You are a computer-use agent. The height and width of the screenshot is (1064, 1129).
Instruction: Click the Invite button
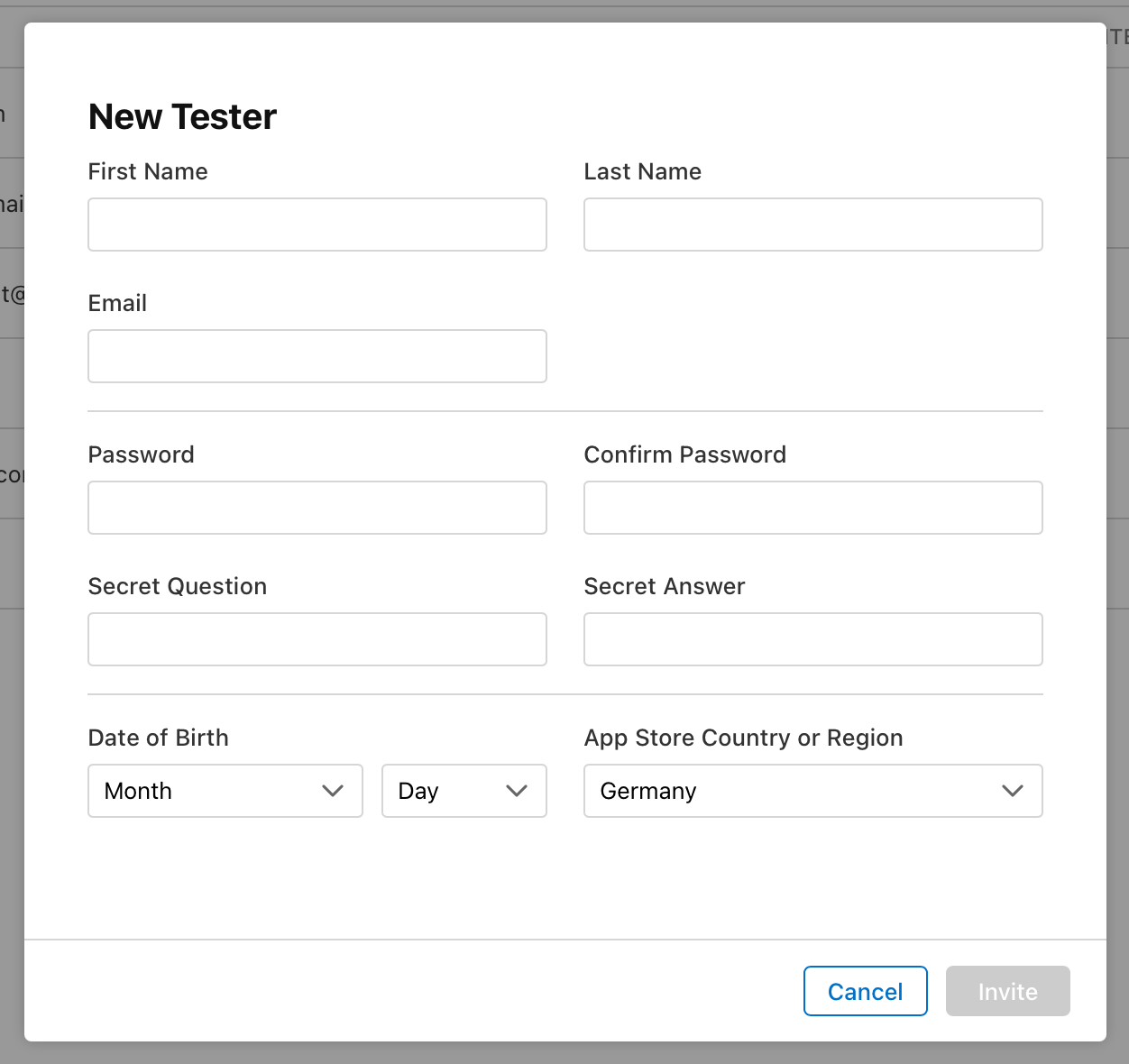pyautogui.click(x=1008, y=991)
